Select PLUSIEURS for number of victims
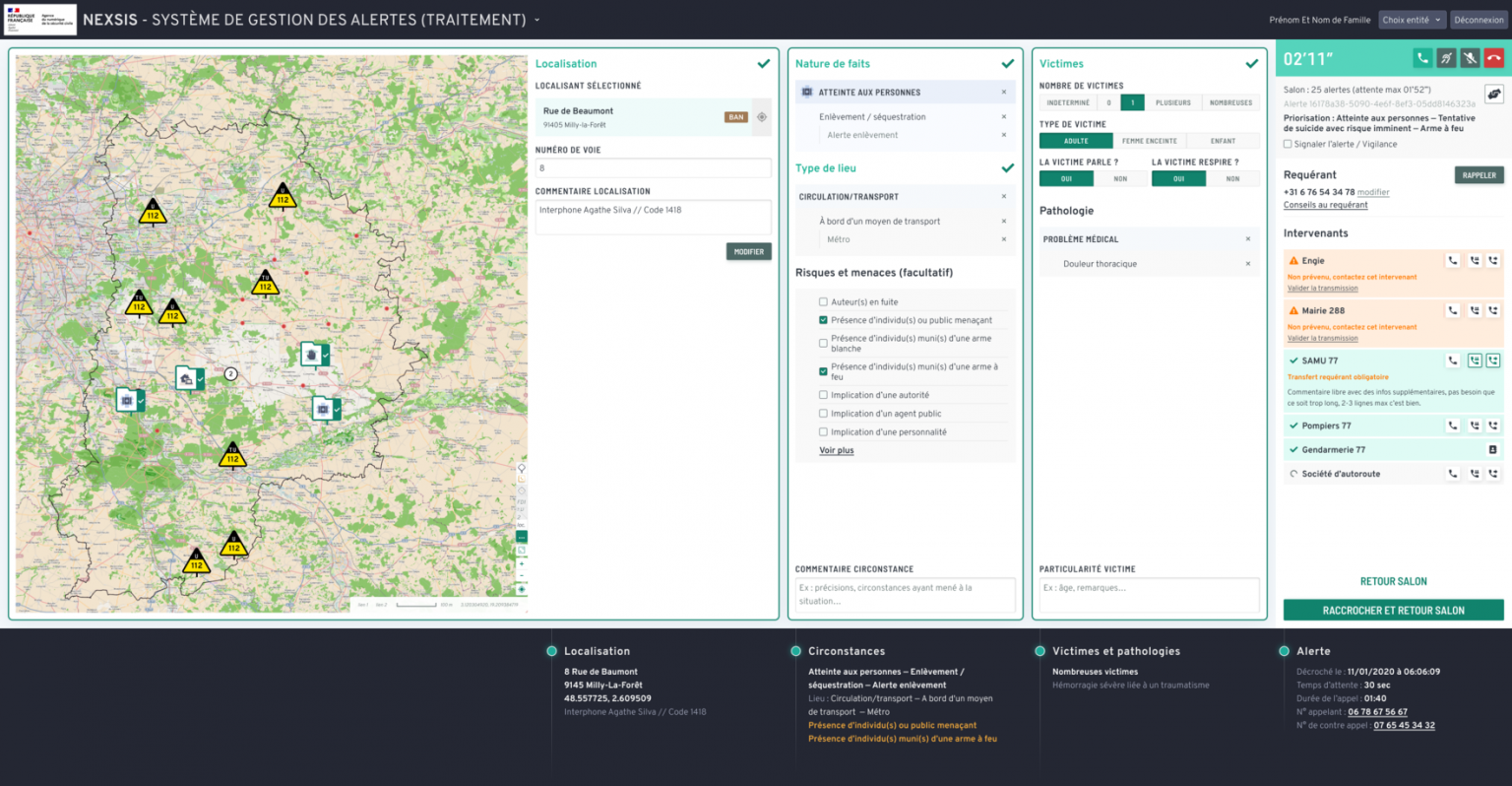Image resolution: width=1512 pixels, height=786 pixels. tap(1172, 102)
